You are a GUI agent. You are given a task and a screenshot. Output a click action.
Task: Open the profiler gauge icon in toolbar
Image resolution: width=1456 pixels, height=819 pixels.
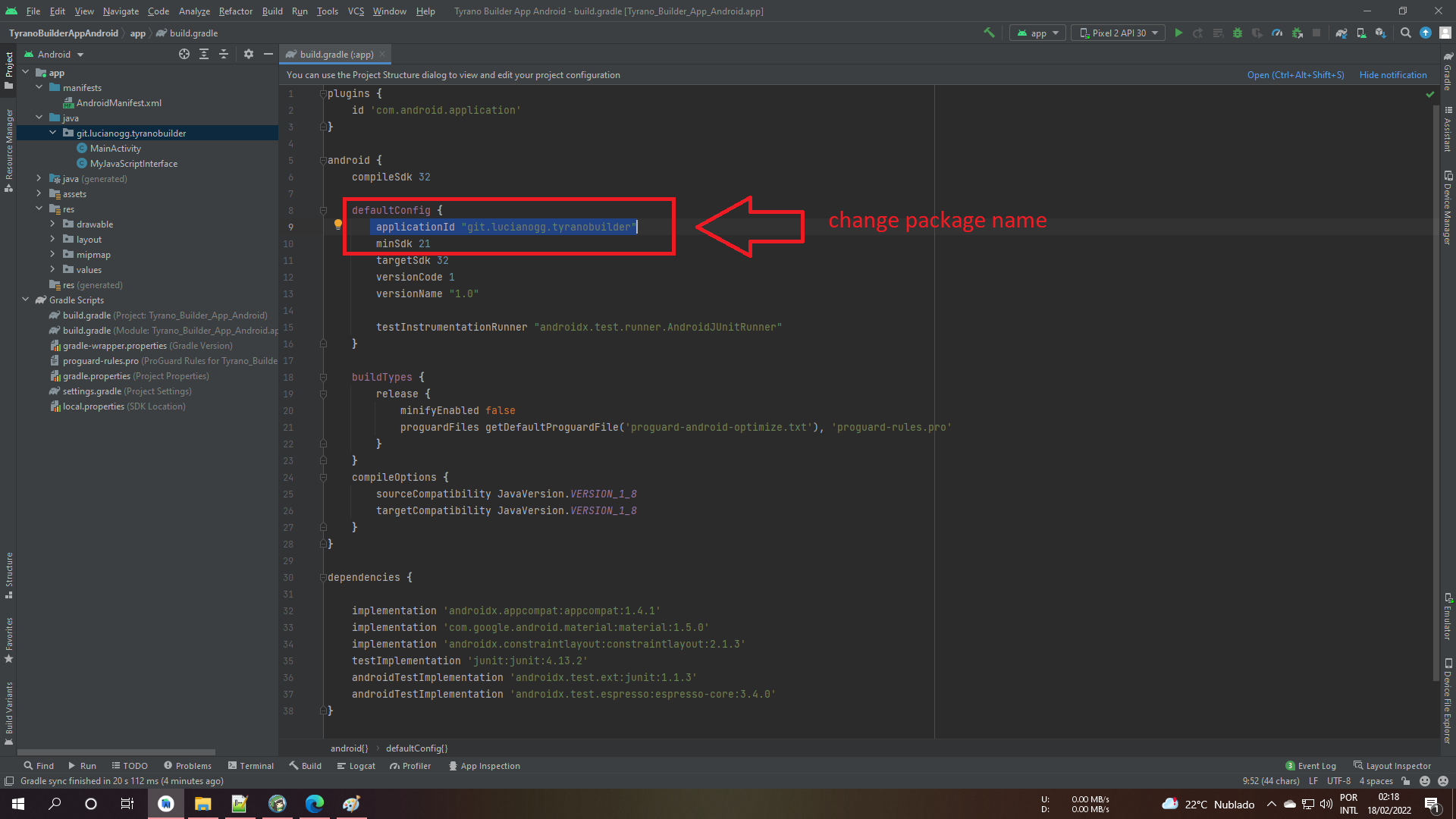pos(1277,33)
